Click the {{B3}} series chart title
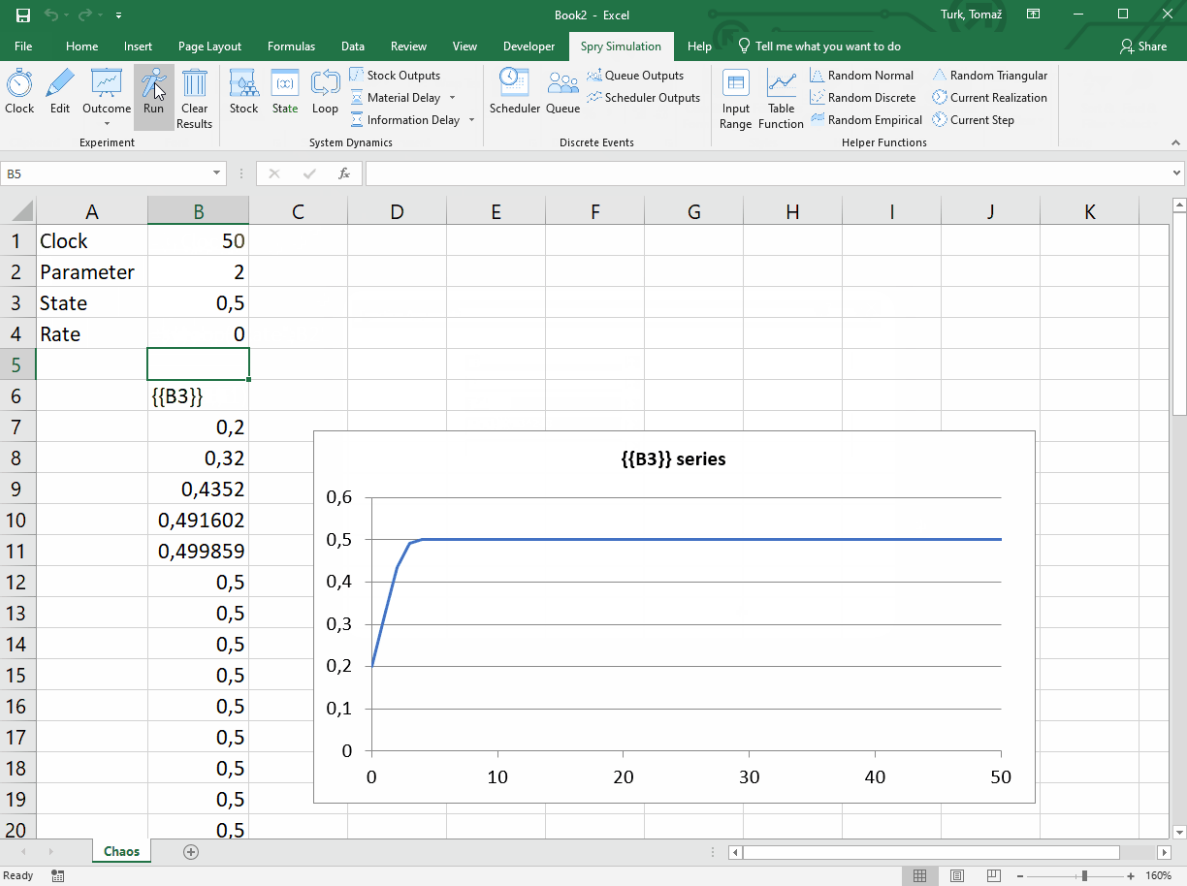The height and width of the screenshot is (886, 1187). pyautogui.click(x=673, y=459)
